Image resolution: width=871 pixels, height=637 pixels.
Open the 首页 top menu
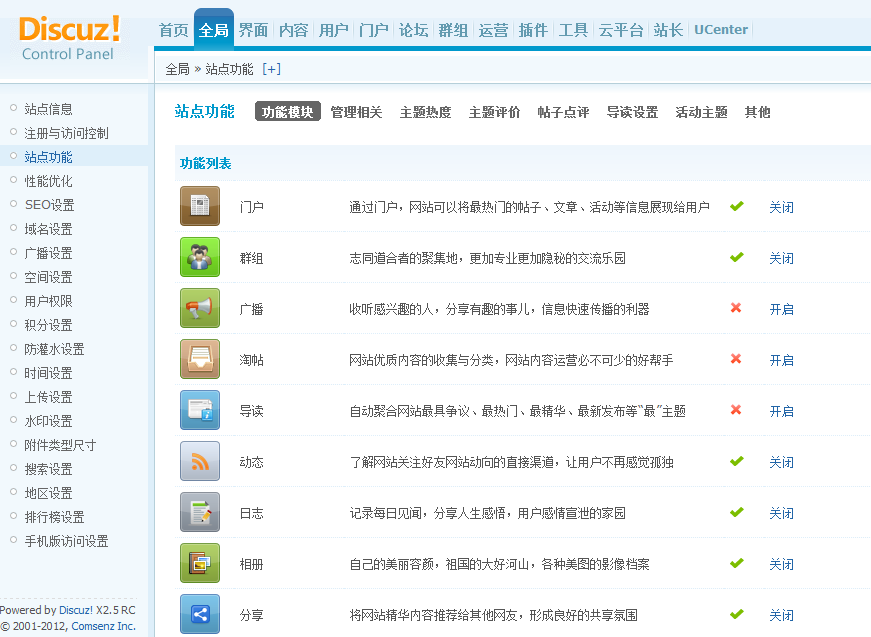pos(174,30)
